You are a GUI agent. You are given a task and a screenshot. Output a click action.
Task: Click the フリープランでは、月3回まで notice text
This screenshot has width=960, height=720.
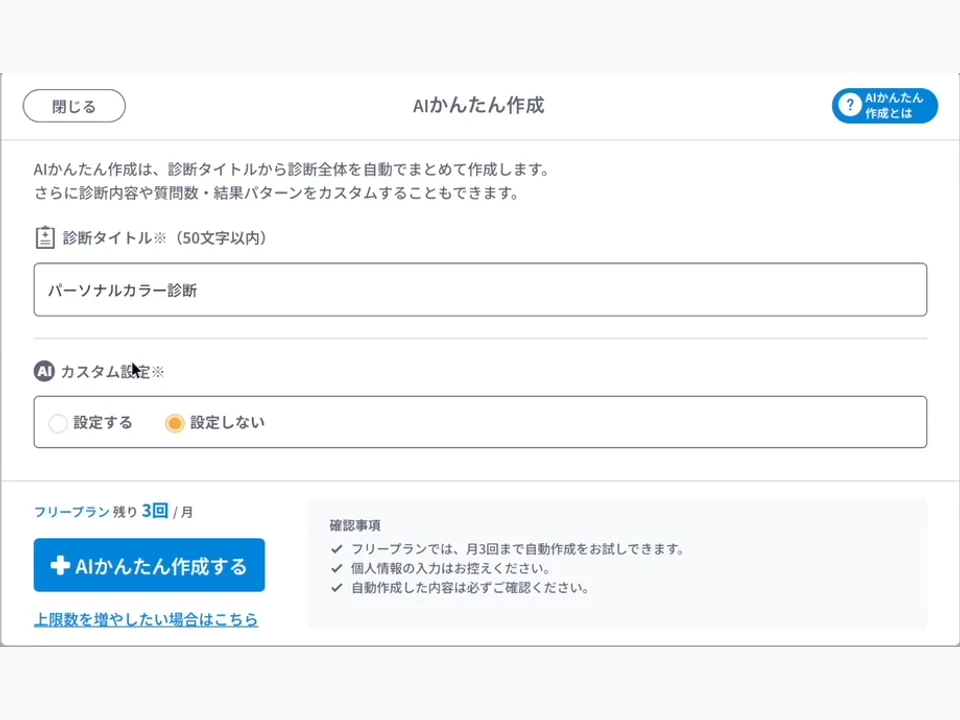(517, 549)
